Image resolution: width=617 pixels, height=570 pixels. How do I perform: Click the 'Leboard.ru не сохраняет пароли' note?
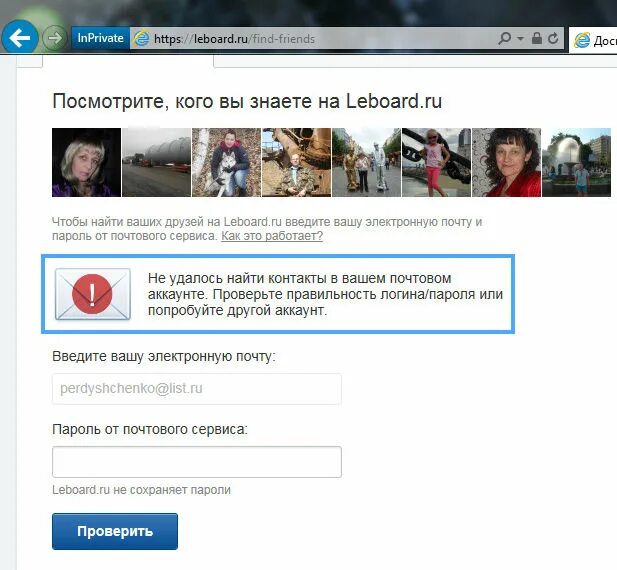141,490
